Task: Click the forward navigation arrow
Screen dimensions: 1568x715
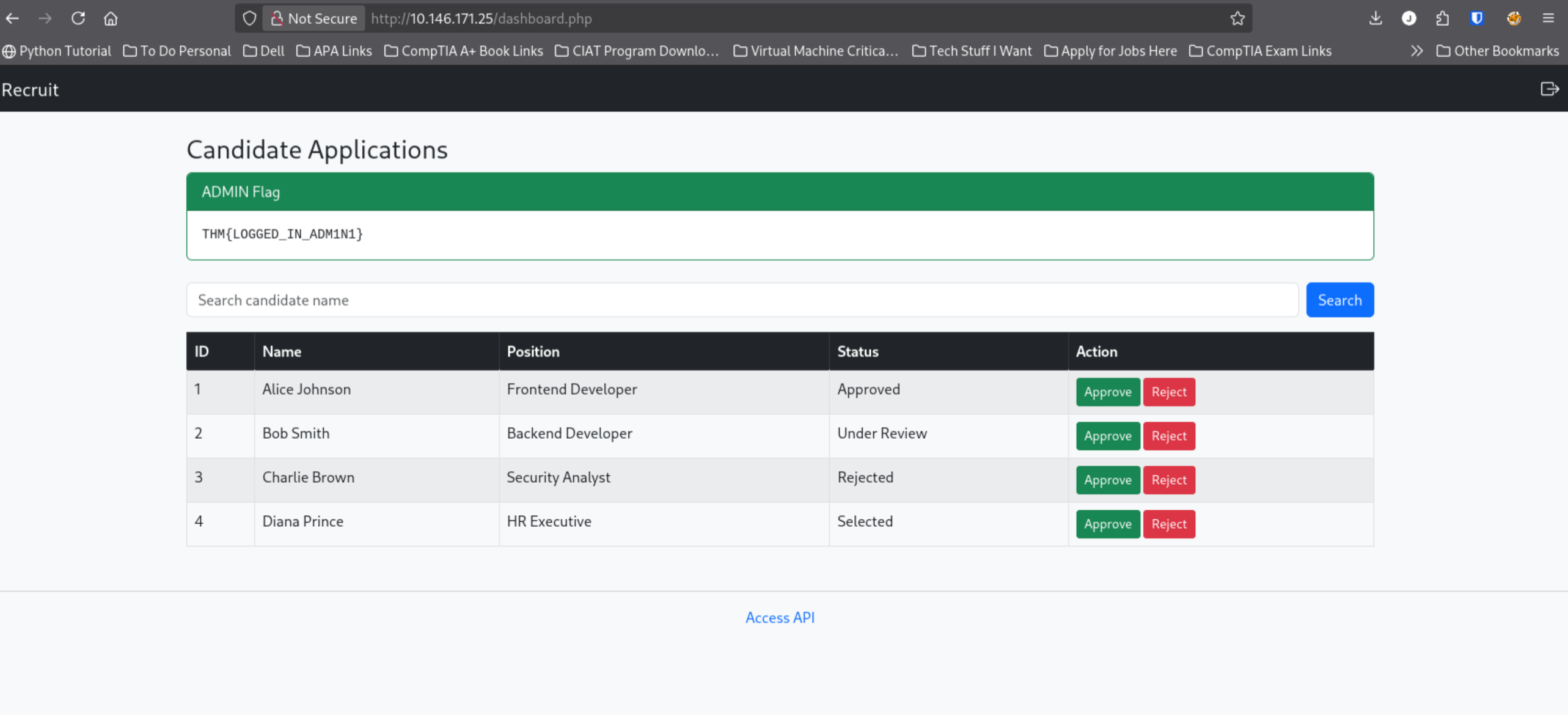Action: [45, 18]
